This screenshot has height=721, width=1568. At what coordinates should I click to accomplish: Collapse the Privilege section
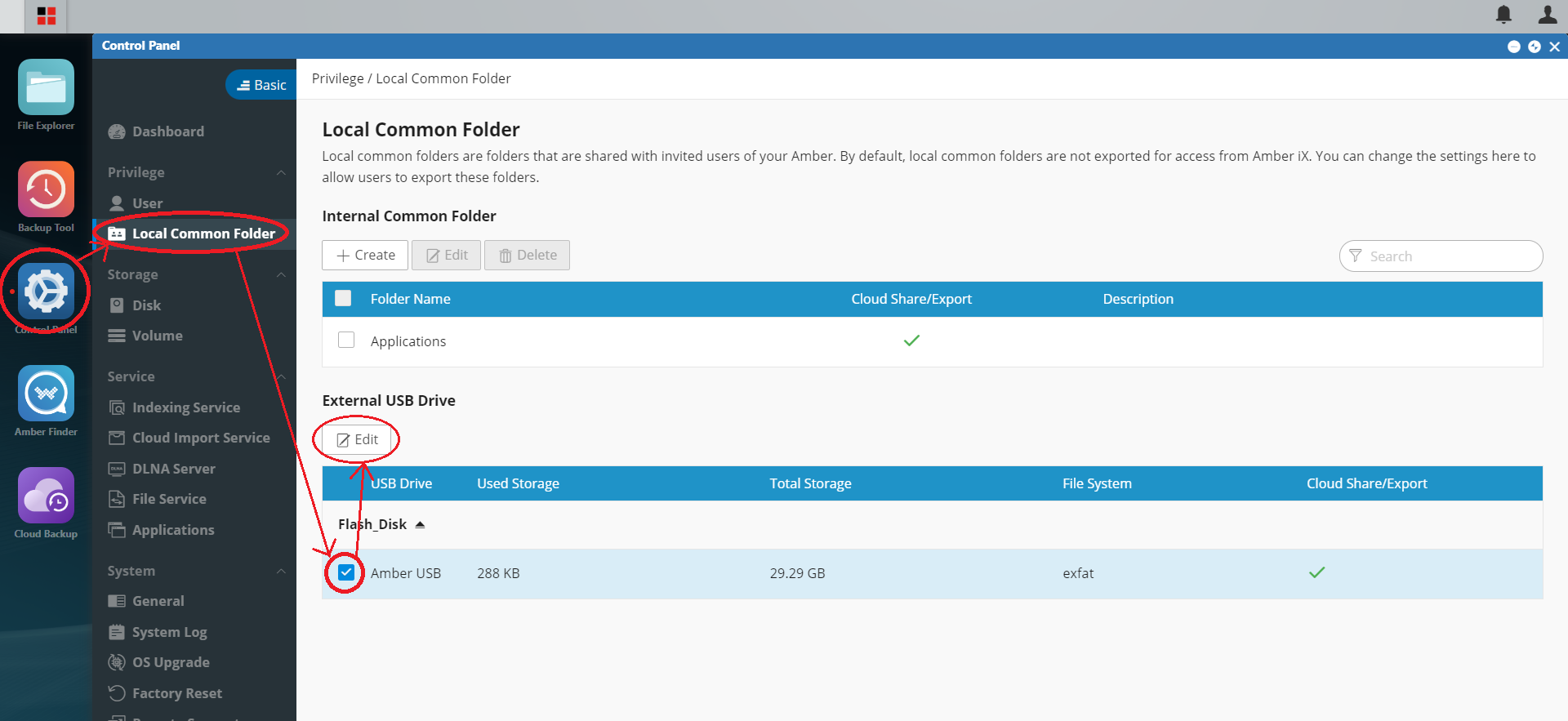(281, 172)
